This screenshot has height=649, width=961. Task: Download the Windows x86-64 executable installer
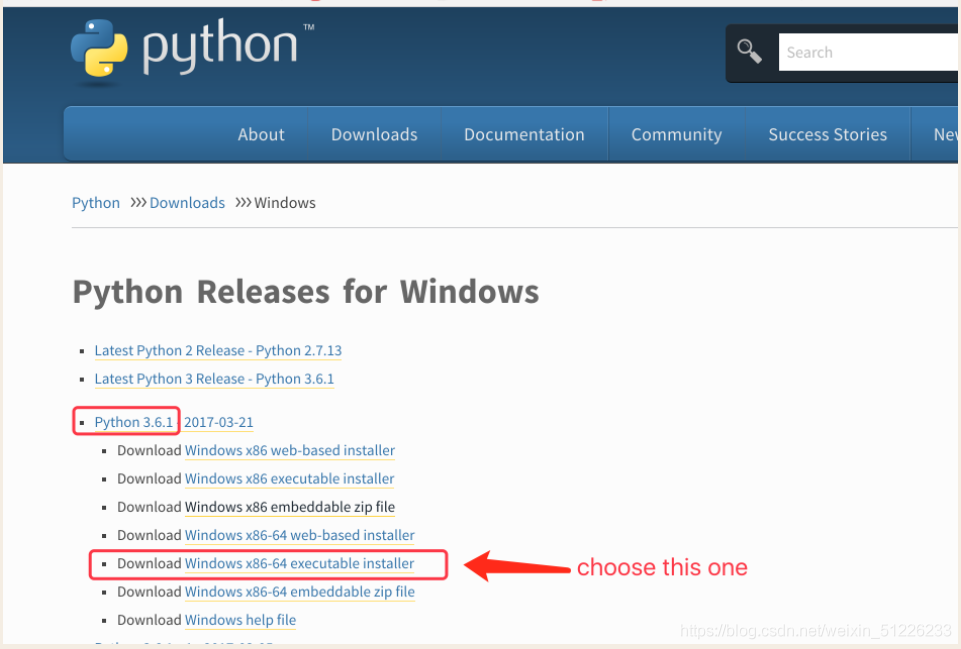coord(299,563)
